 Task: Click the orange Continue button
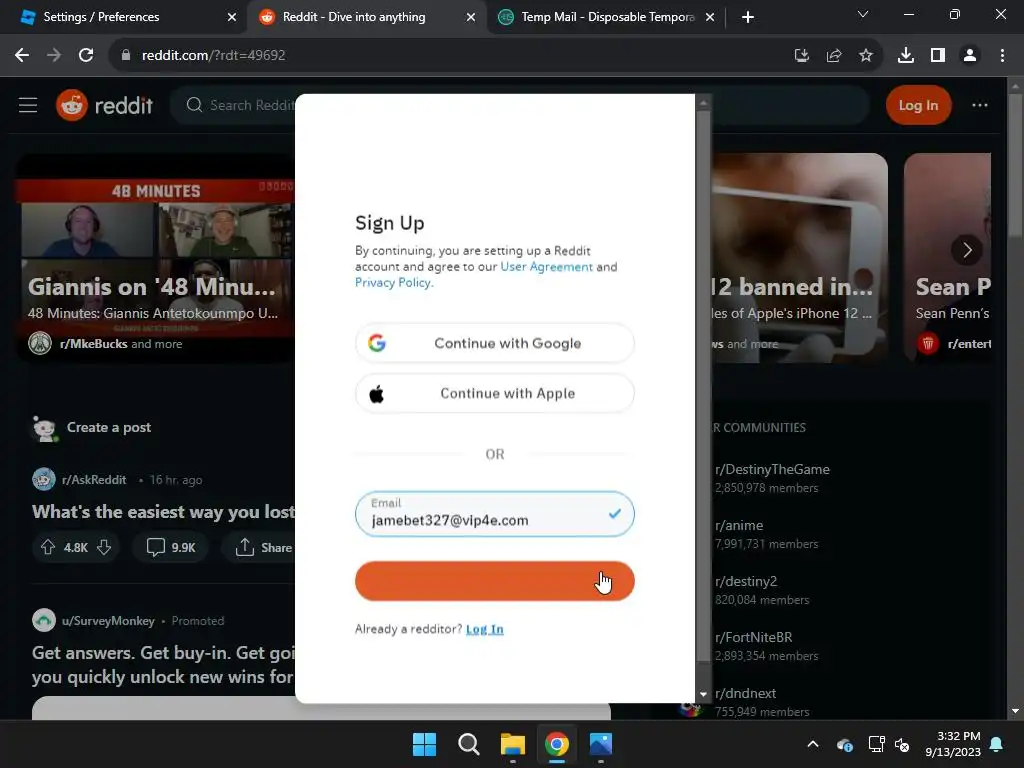[x=494, y=581]
